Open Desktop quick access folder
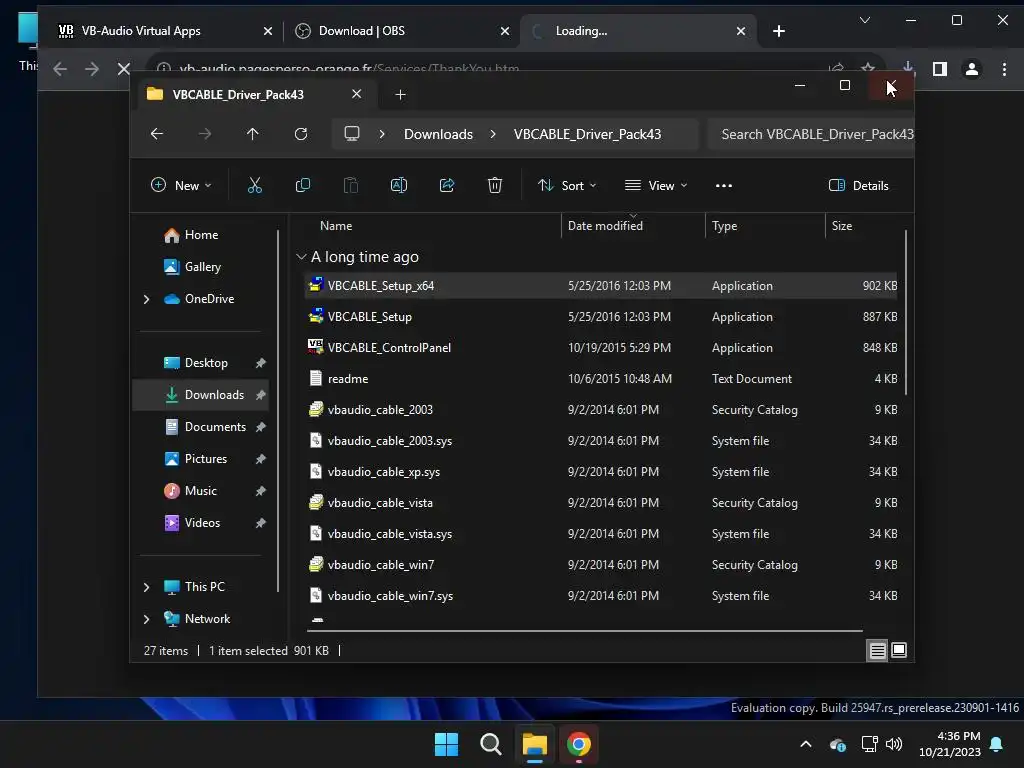1024x768 pixels. pyautogui.click(x=206, y=363)
